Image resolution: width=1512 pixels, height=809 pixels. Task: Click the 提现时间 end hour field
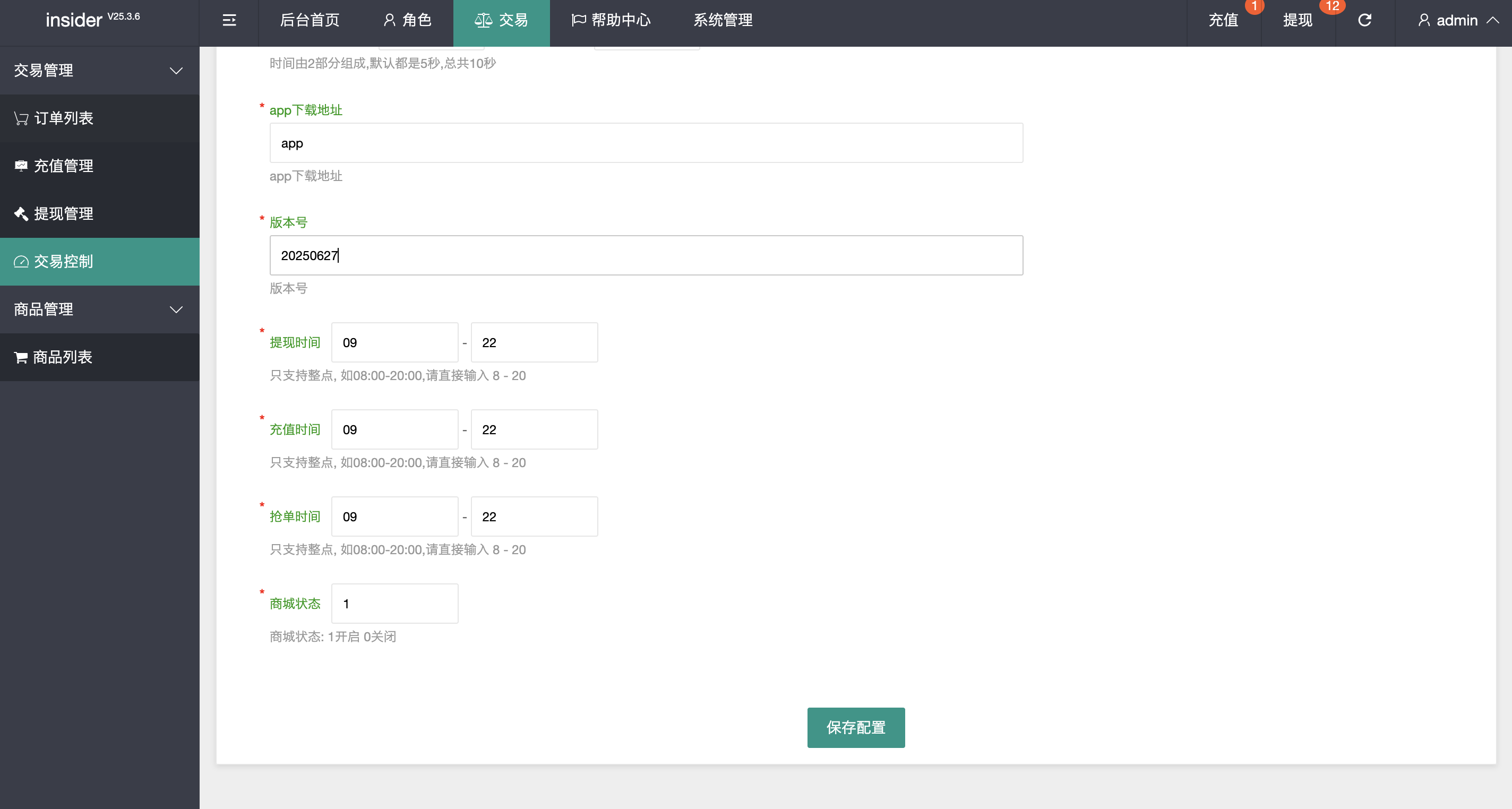pyautogui.click(x=534, y=342)
